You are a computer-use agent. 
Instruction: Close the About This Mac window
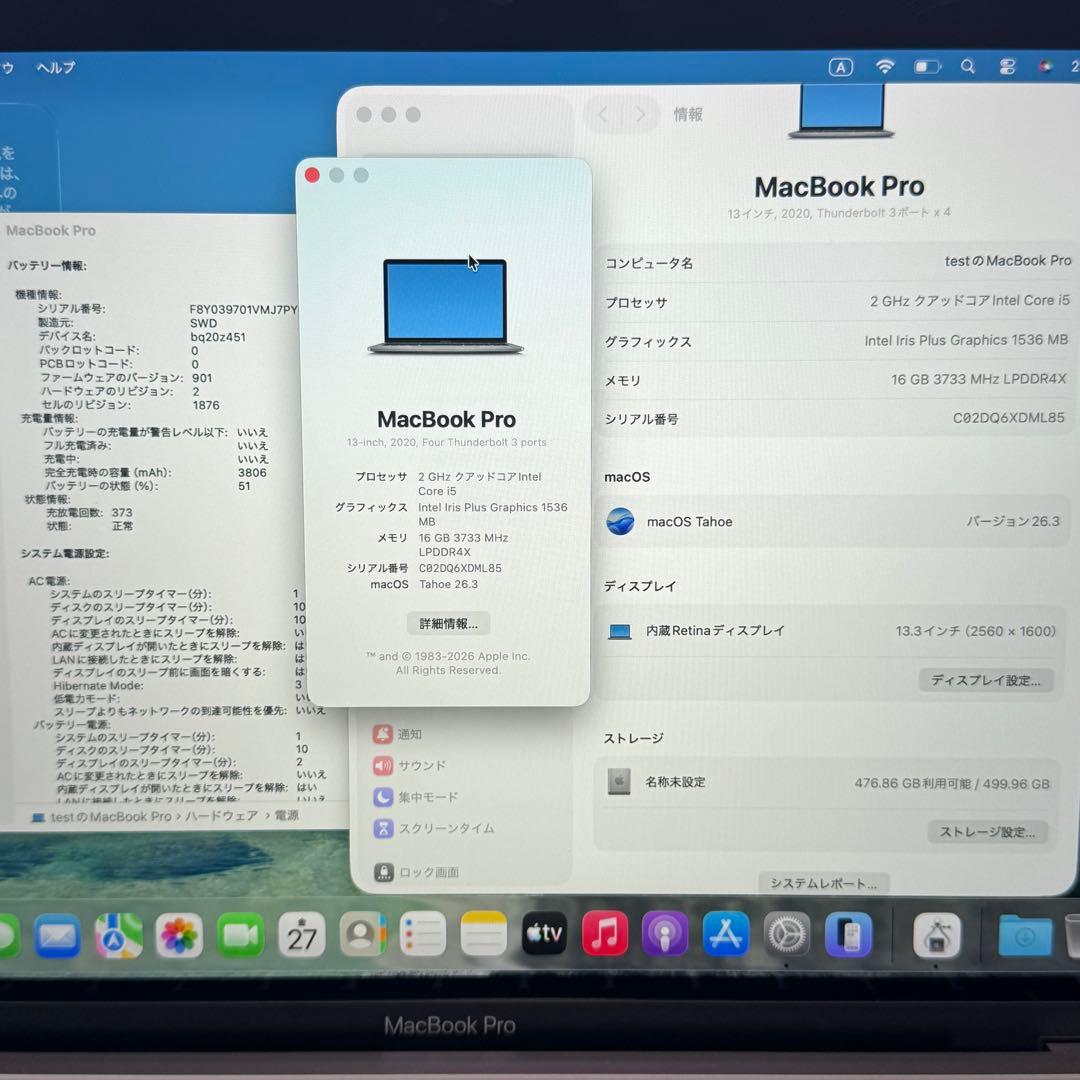pos(312,175)
